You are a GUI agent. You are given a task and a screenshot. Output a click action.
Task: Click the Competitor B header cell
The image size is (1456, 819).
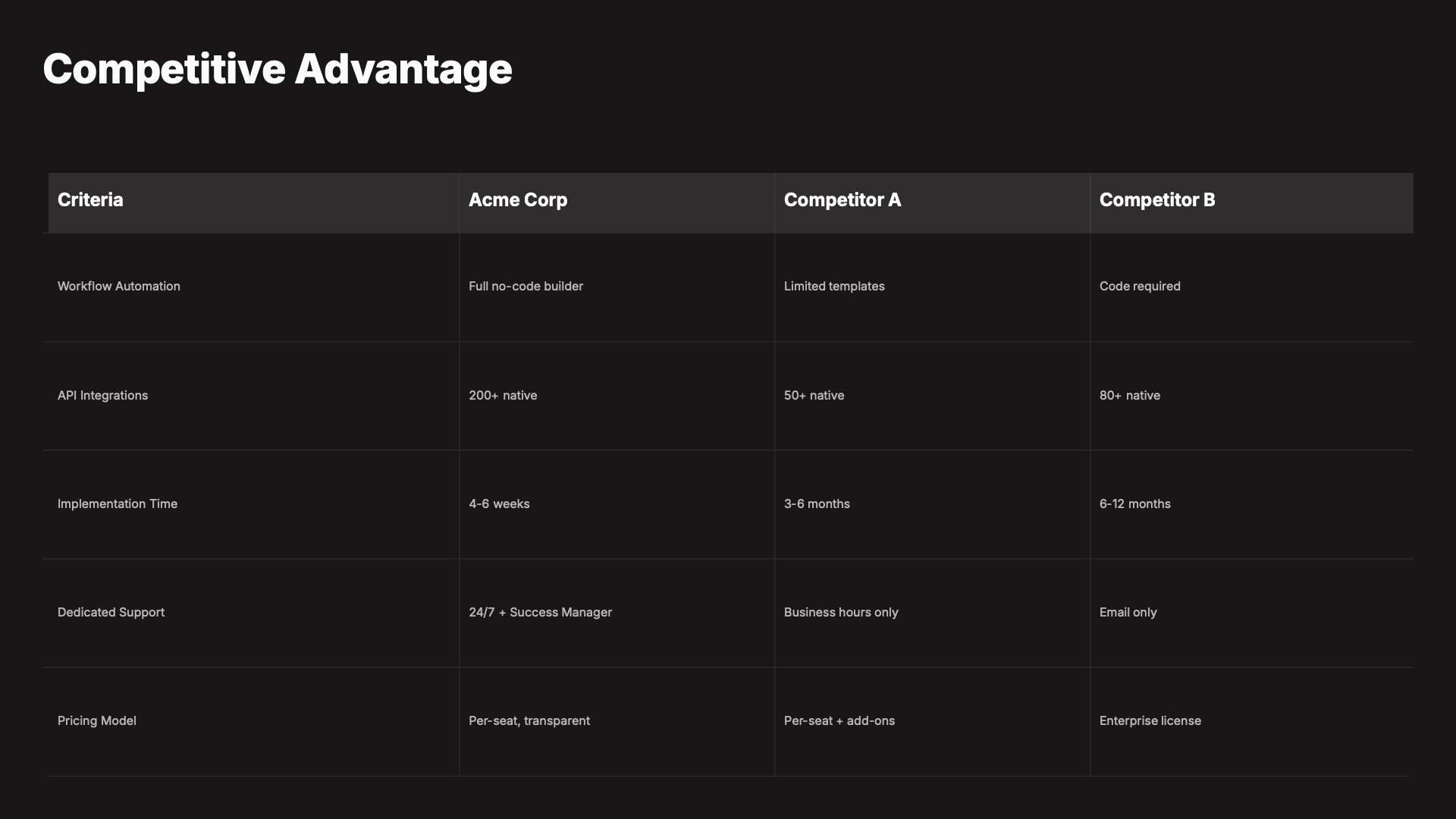[x=1157, y=200]
